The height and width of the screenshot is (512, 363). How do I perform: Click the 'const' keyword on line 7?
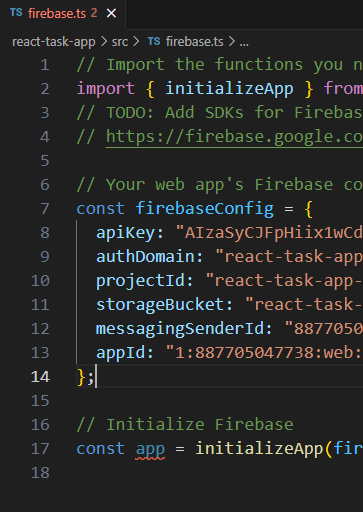tap(101, 209)
